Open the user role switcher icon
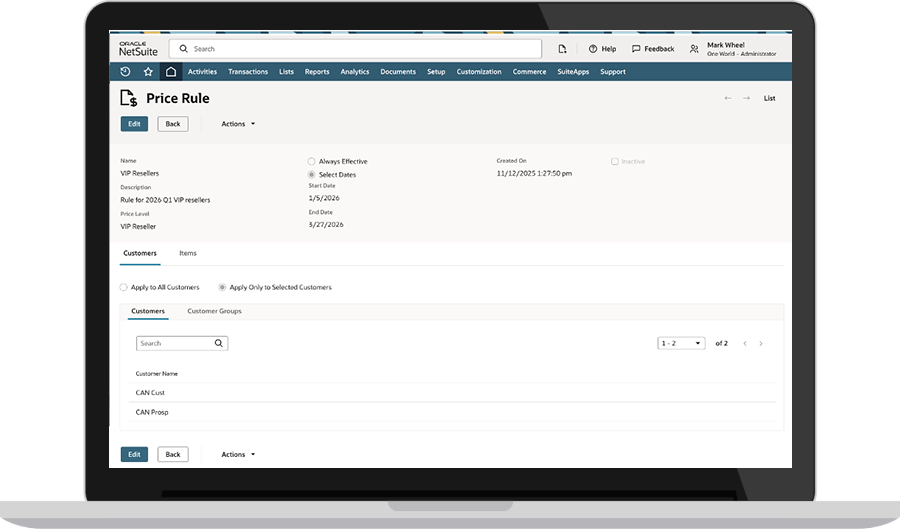Viewport: 900px width, 529px height. (694, 49)
